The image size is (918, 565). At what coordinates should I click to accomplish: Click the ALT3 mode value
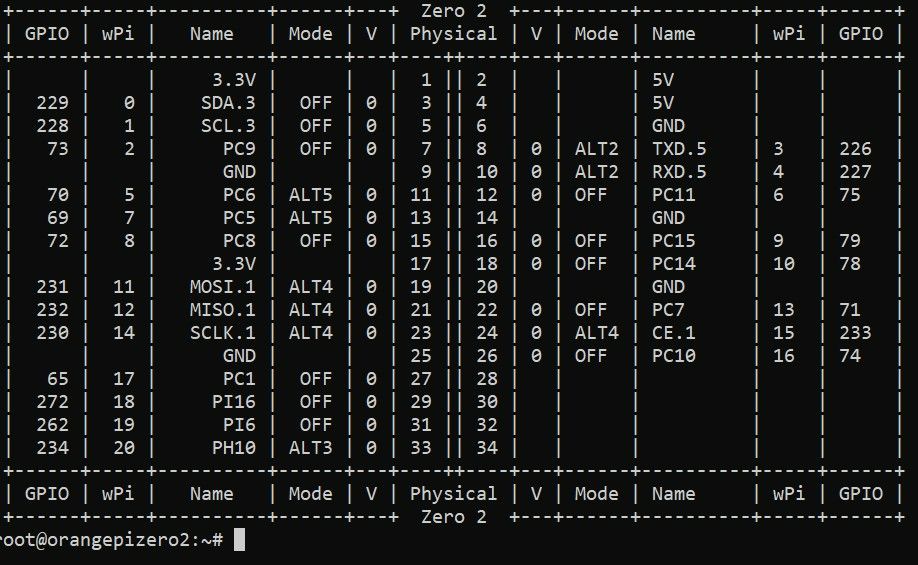pos(310,448)
